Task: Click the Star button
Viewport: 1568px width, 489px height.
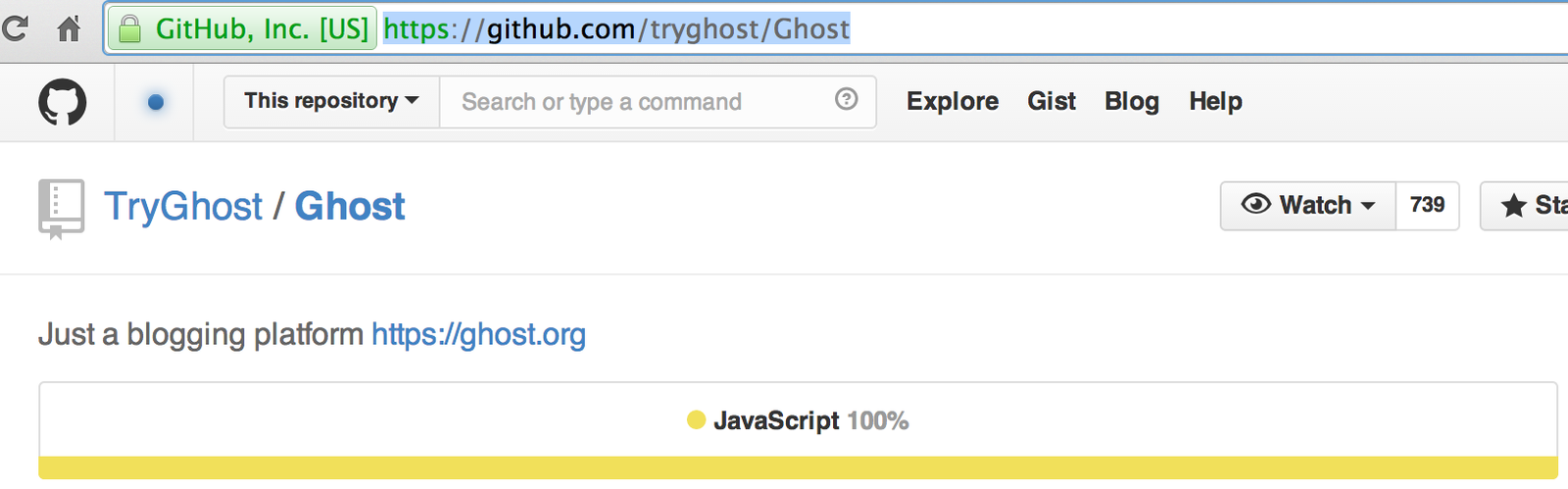Action: pos(1525,206)
